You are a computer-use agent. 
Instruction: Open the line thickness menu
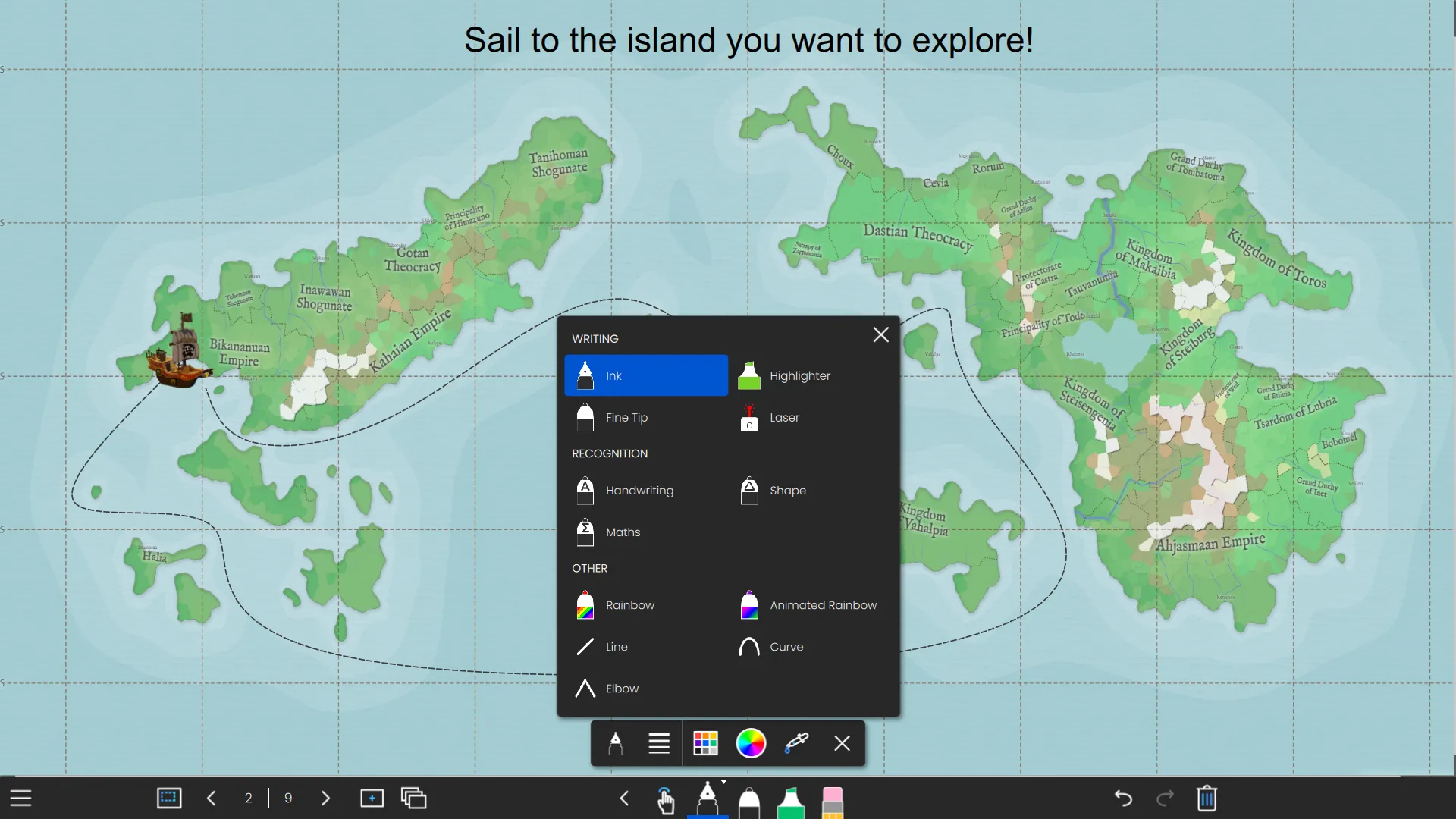point(659,743)
